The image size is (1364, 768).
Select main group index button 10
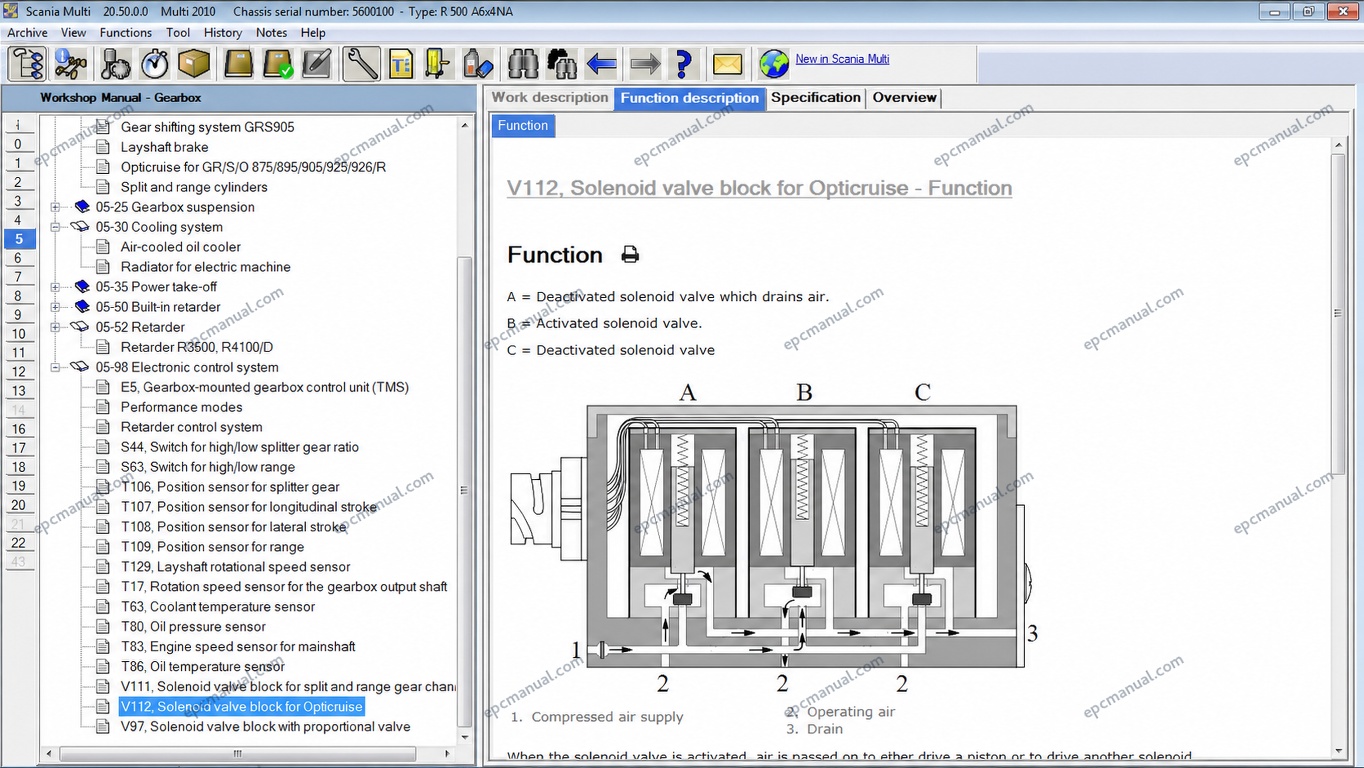click(x=18, y=334)
